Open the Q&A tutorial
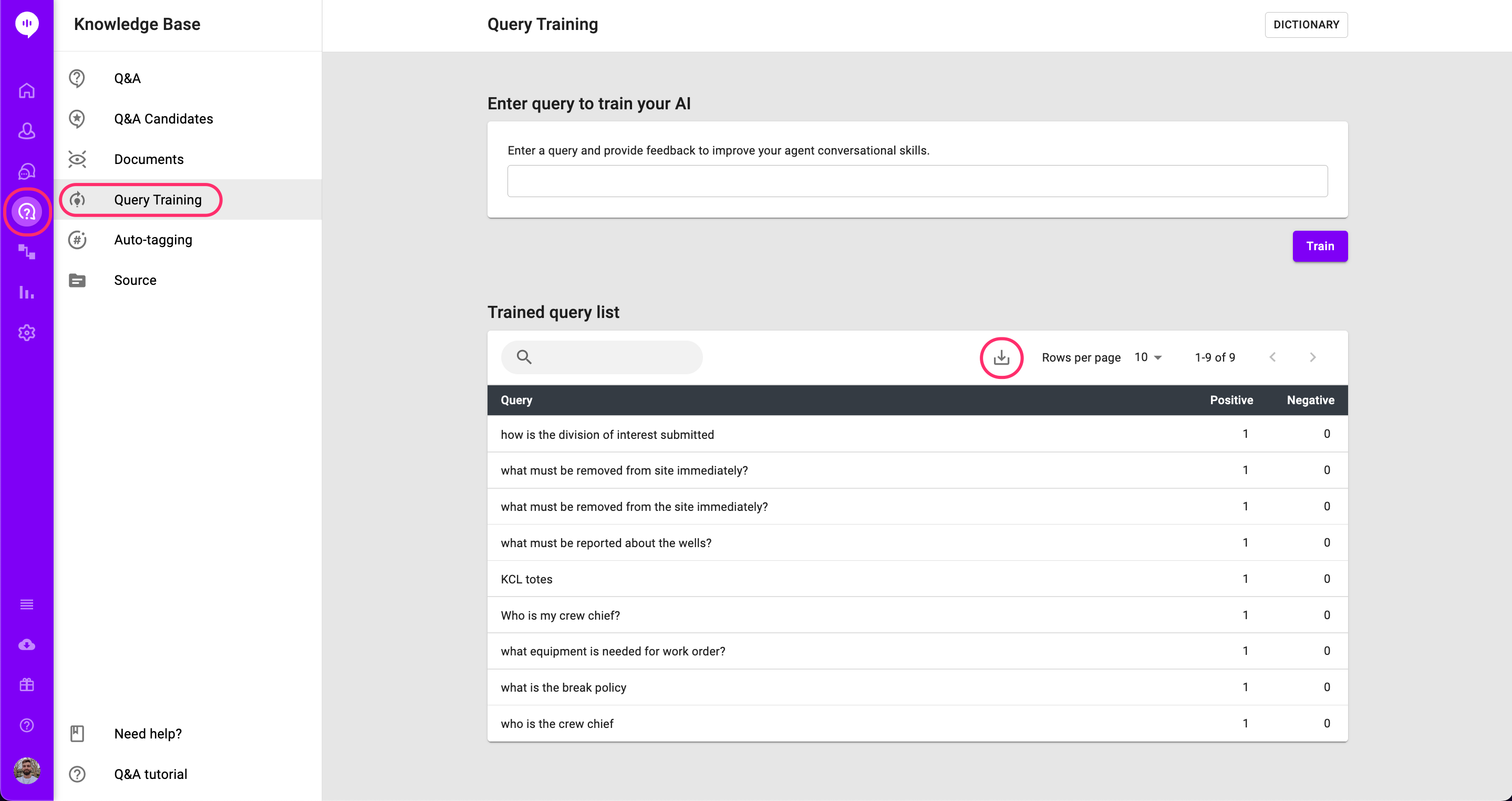Viewport: 1512px width, 801px height. pyautogui.click(x=150, y=774)
